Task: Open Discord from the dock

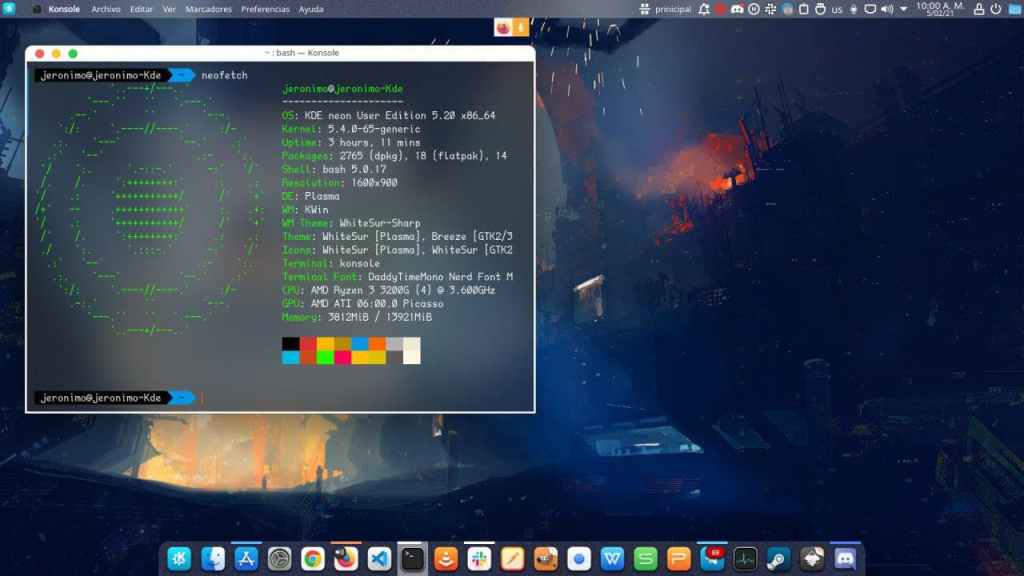Action: click(x=846, y=558)
